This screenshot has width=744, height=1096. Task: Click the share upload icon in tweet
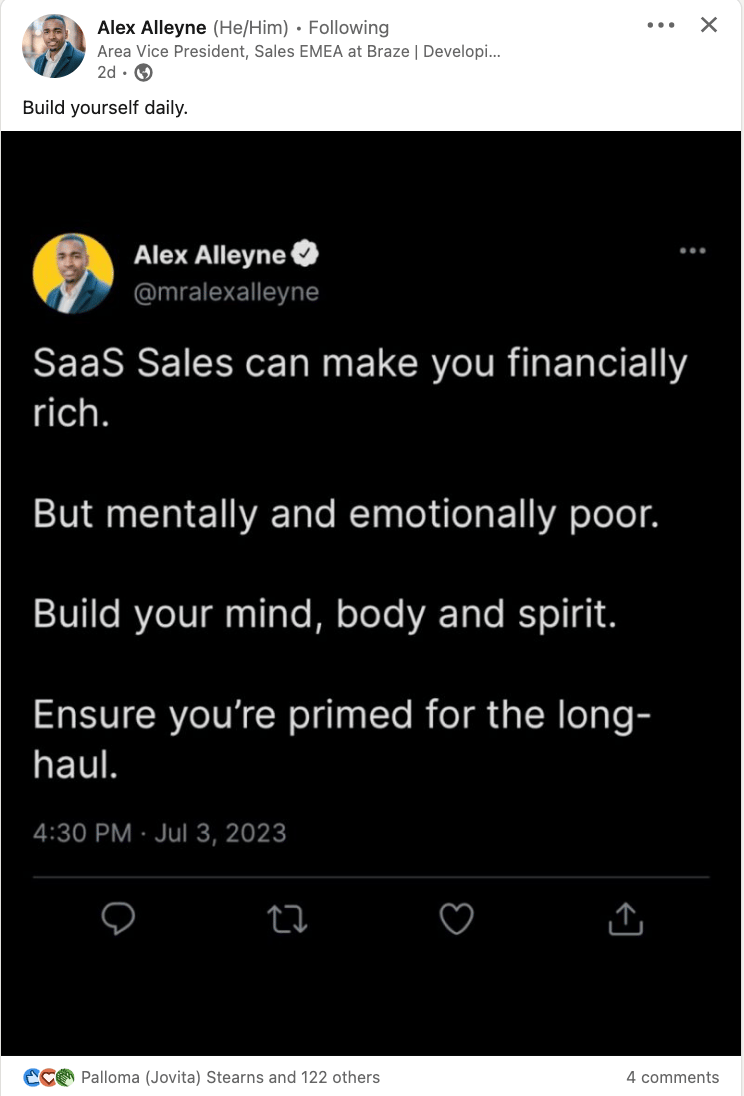click(625, 918)
